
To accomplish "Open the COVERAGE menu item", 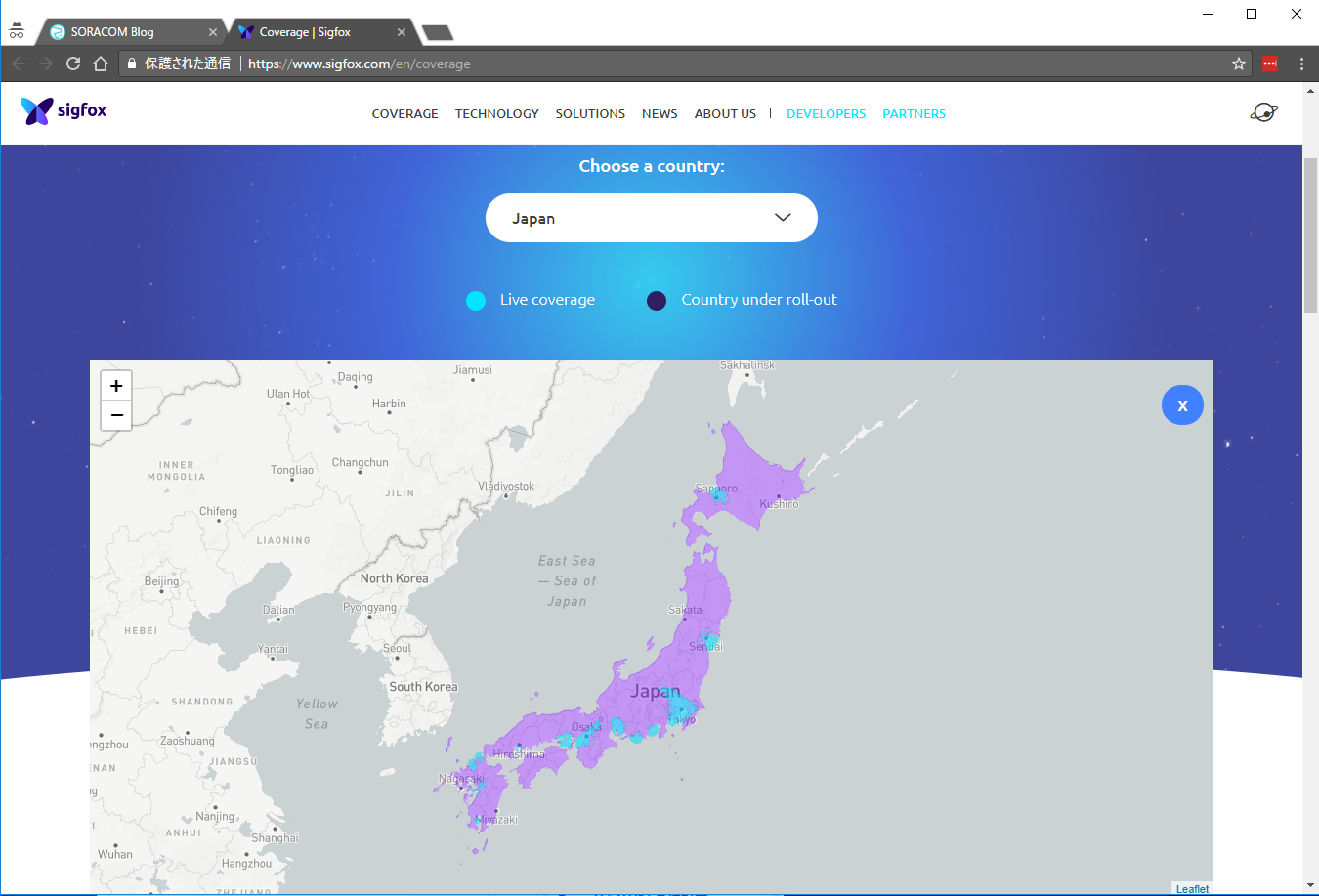I will click(x=404, y=114).
